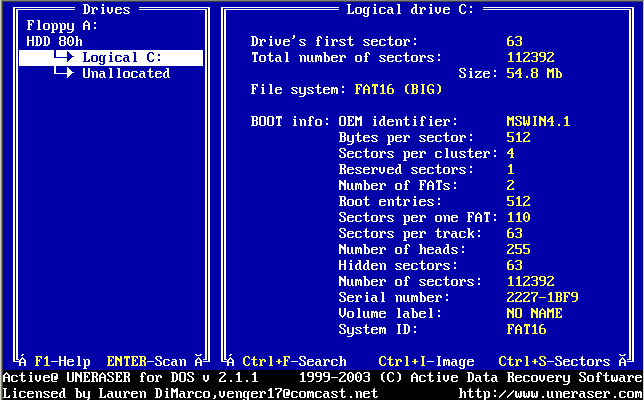This screenshot has width=644, height=400.
Task: Click the 'BOOT info:' label
Action: point(290,122)
